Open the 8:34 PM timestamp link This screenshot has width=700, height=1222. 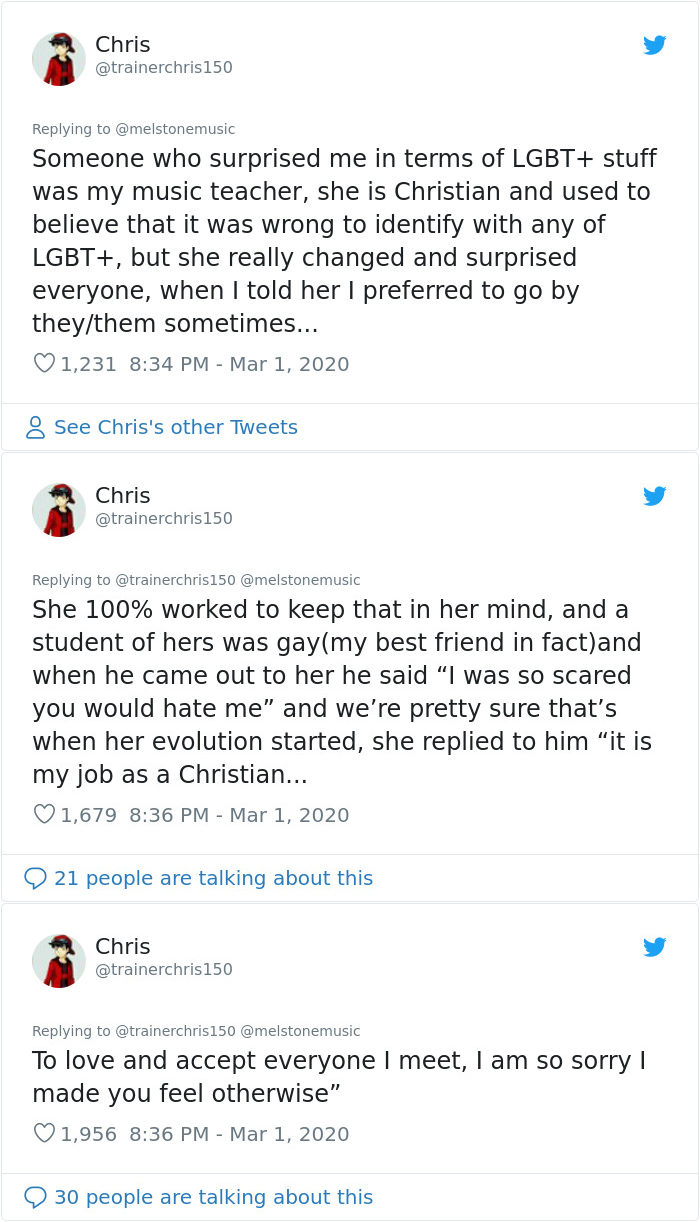pos(240,363)
